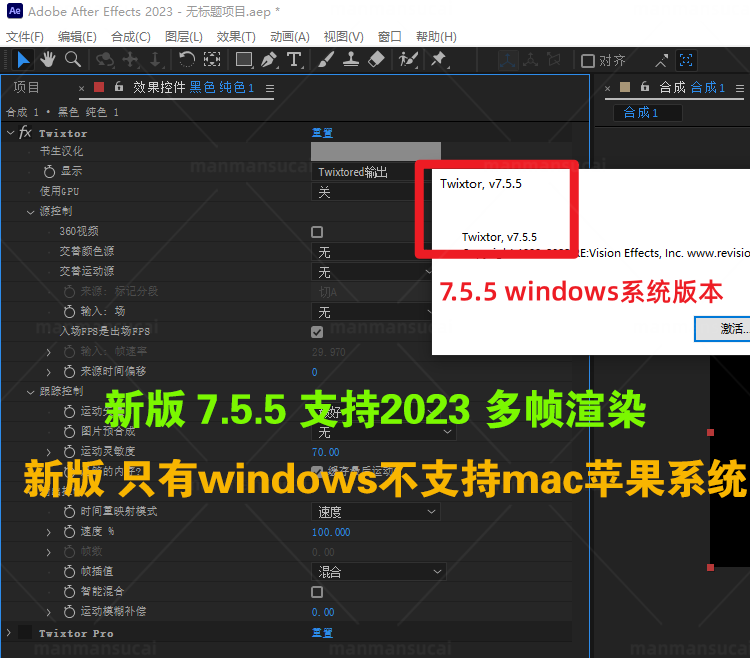This screenshot has height=658, width=750.
Task: Reset Twixtor with 重置 link
Action: pos(322,132)
